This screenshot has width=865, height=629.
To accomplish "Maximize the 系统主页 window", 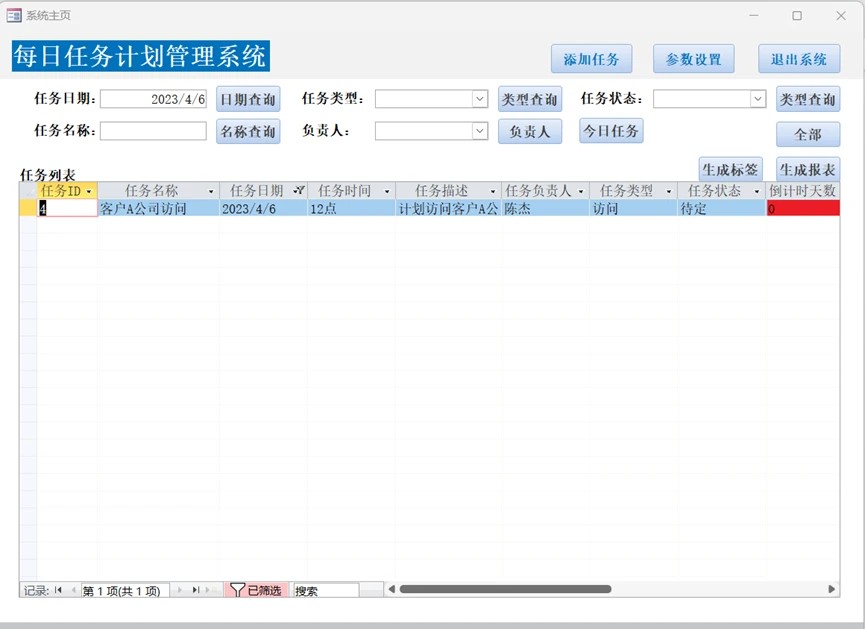I will pos(797,15).
